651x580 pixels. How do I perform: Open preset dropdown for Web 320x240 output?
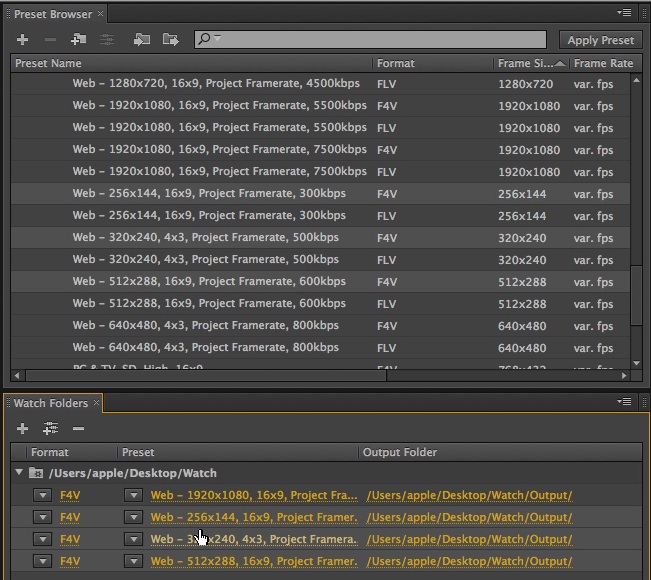[133, 539]
